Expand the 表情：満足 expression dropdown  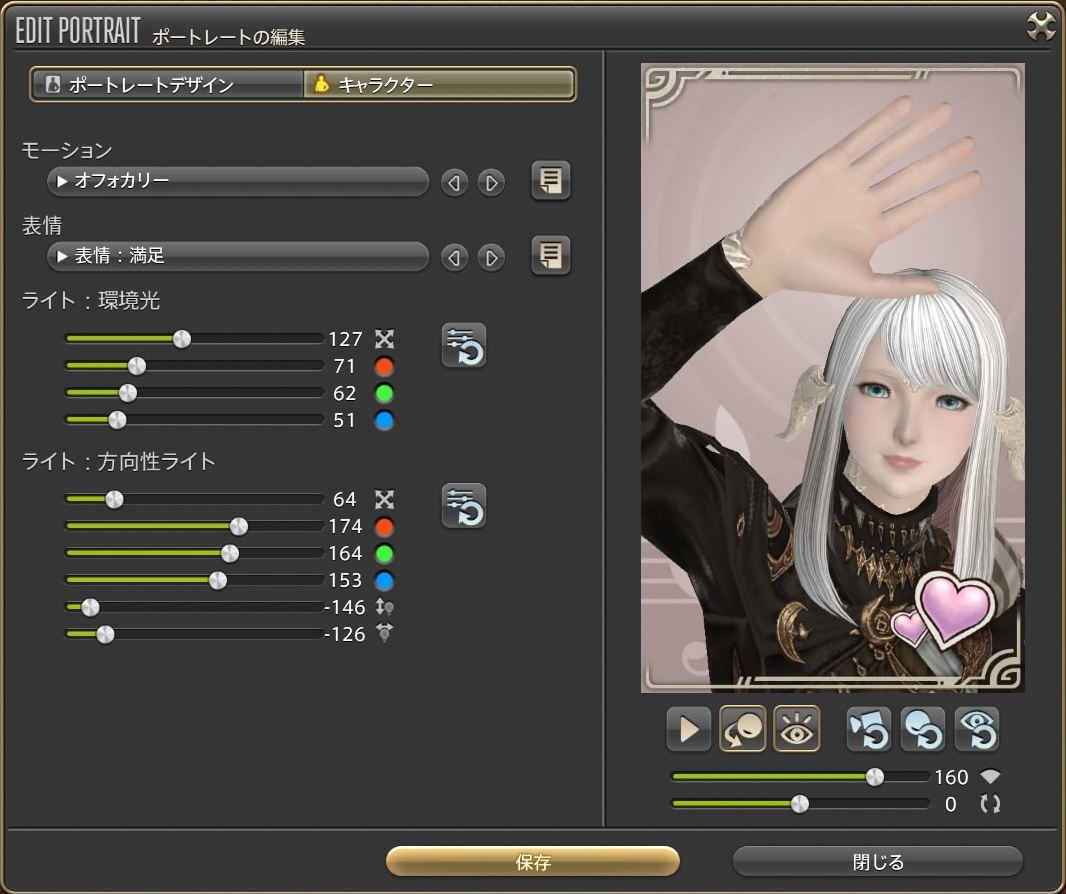pyautogui.click(x=238, y=256)
